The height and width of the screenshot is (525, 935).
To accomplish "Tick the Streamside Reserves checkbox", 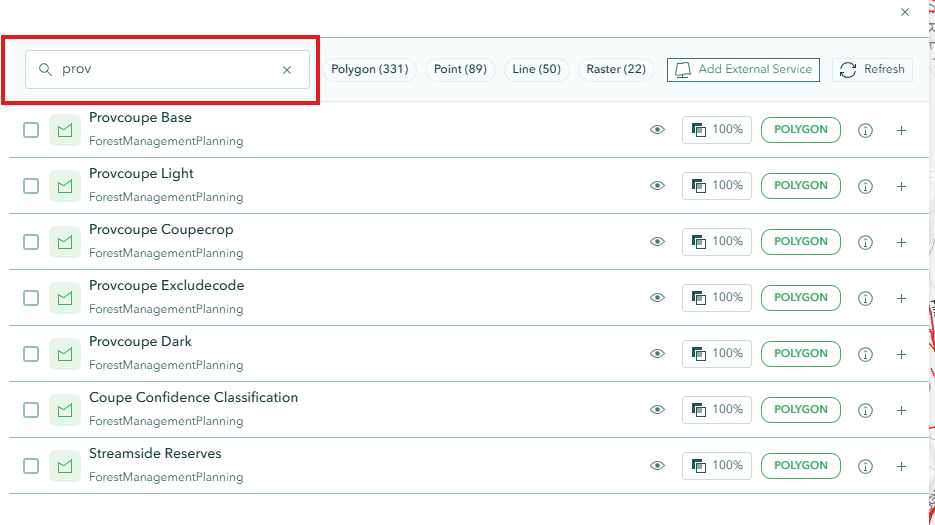I will tap(31, 466).
